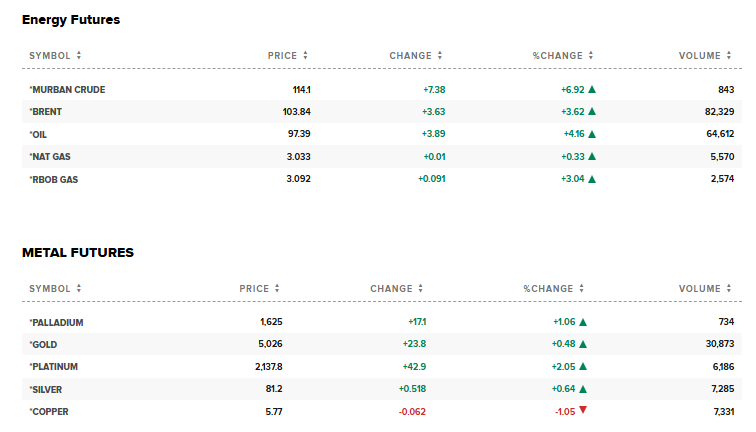Click green up arrow beside Oil +4.16
Viewport: 756px width, 432px height.
click(592, 134)
